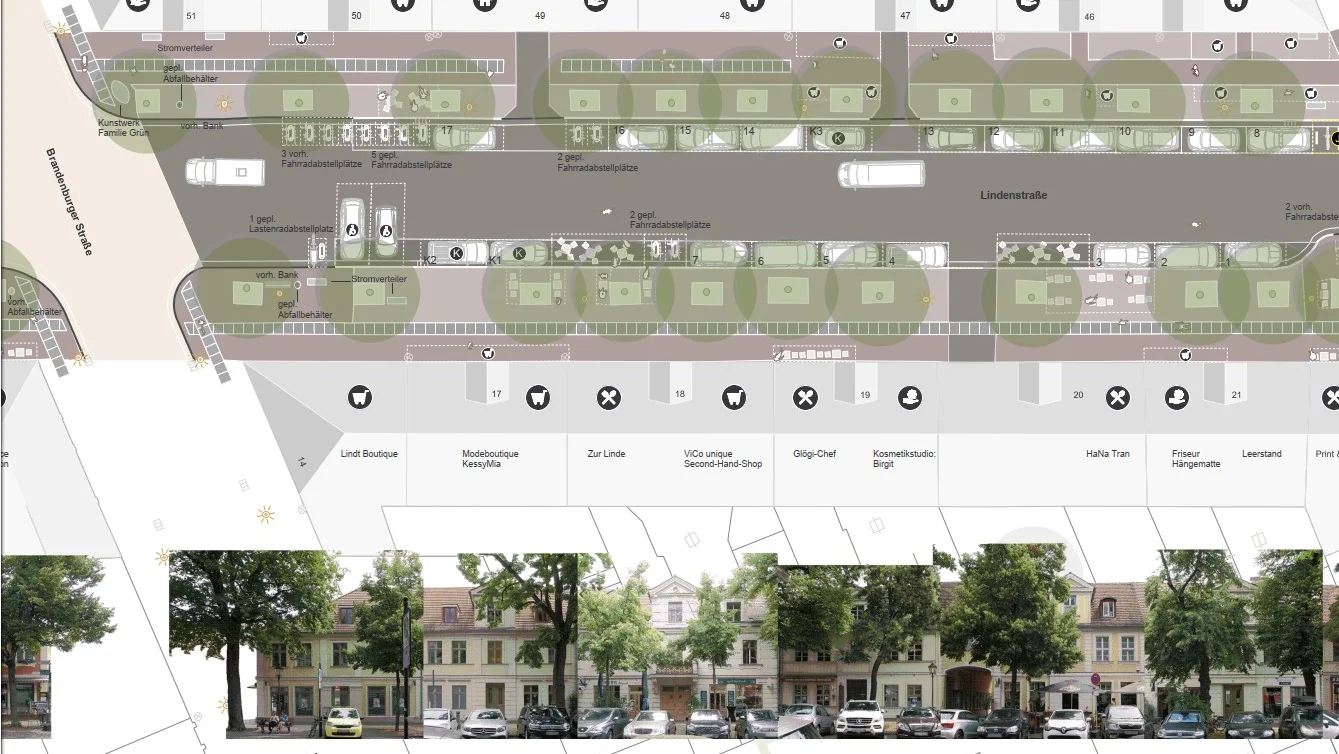Click the restaurant icon above Glögi-Chef
Screen dimensions: 1339x754
805,398
